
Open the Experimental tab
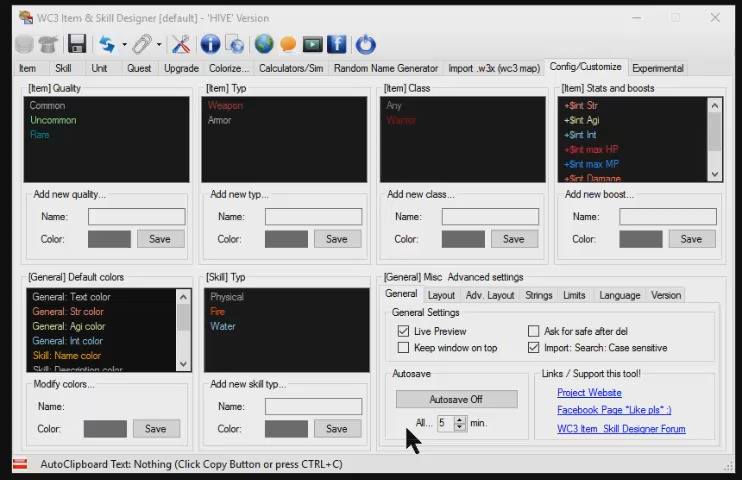(658, 68)
